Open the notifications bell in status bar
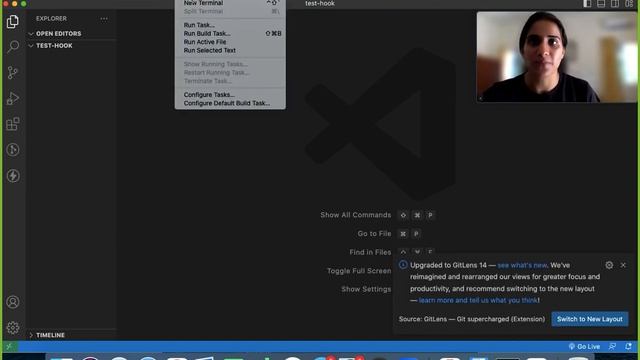Screen dimensions: 640x360 point(628,347)
